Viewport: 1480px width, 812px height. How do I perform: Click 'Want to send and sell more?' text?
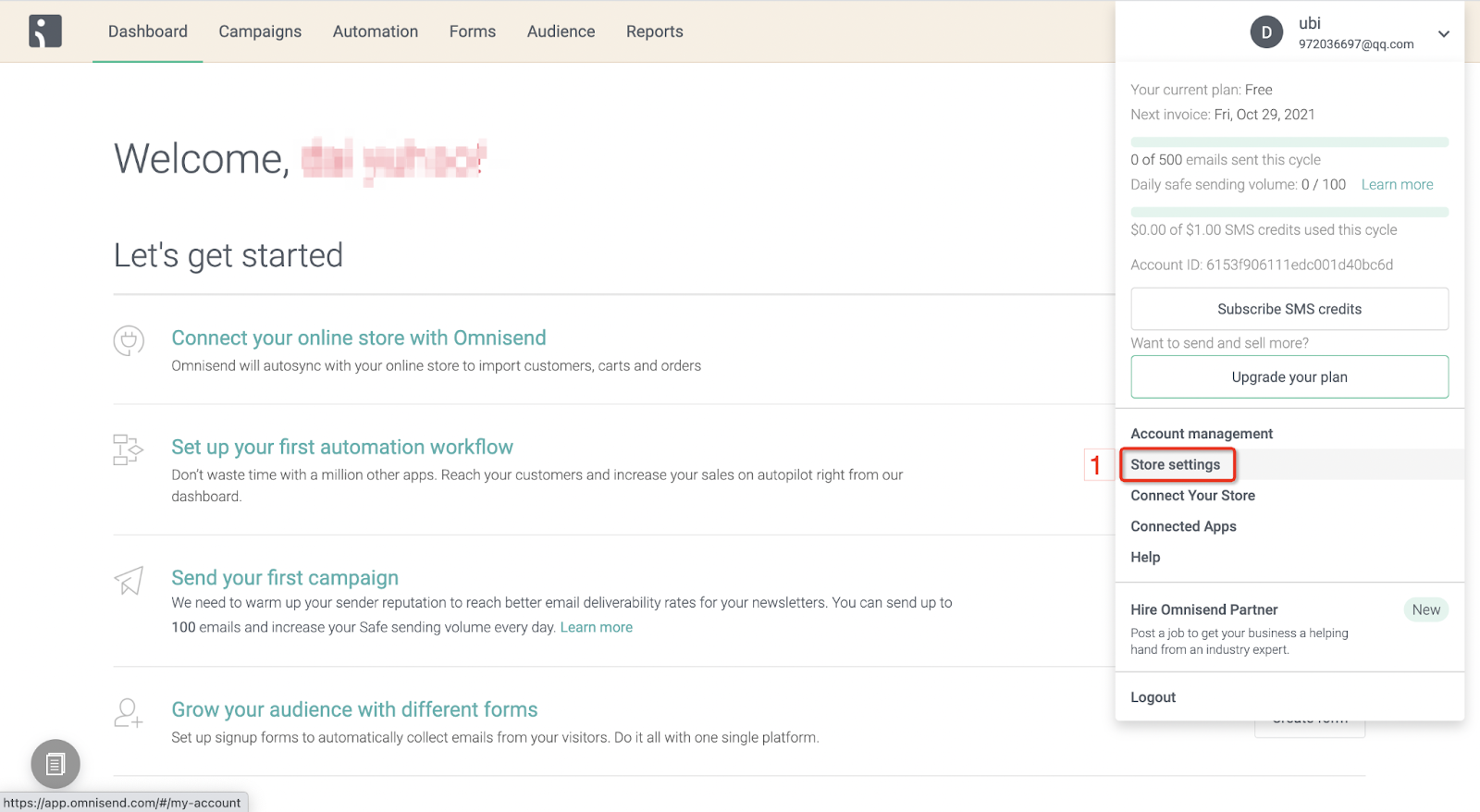pyautogui.click(x=1219, y=343)
